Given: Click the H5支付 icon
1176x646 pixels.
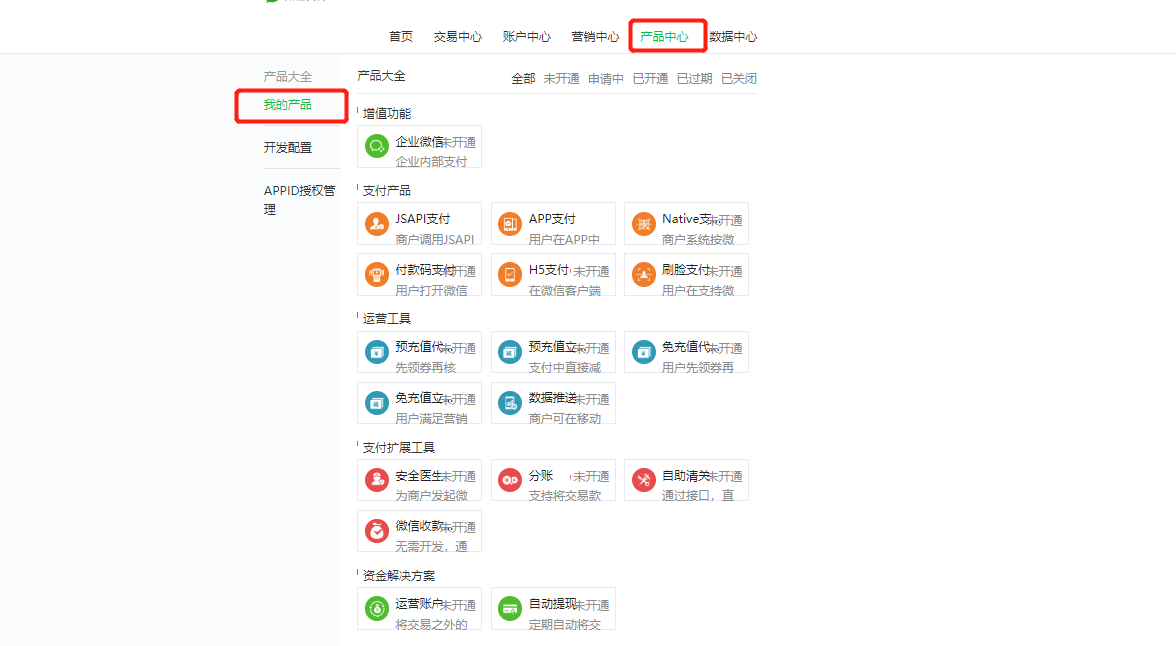Looking at the screenshot, I should pos(510,274).
